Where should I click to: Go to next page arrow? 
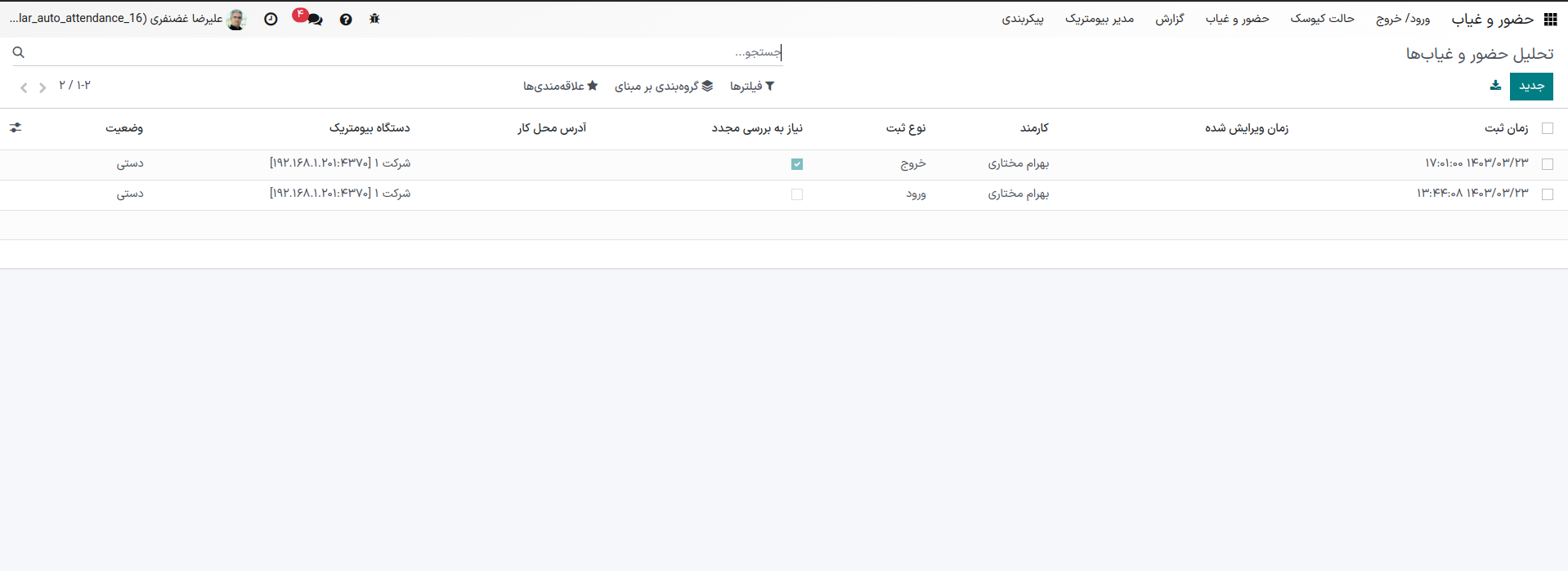(43, 87)
